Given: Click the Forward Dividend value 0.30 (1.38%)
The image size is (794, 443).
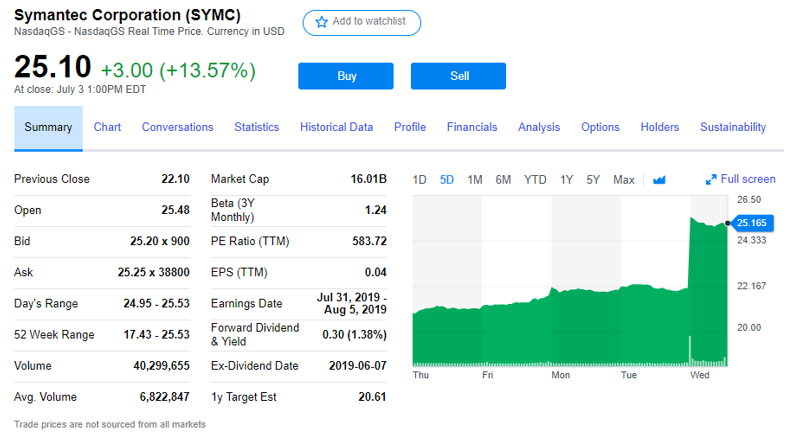Looking at the screenshot, I should (354, 335).
